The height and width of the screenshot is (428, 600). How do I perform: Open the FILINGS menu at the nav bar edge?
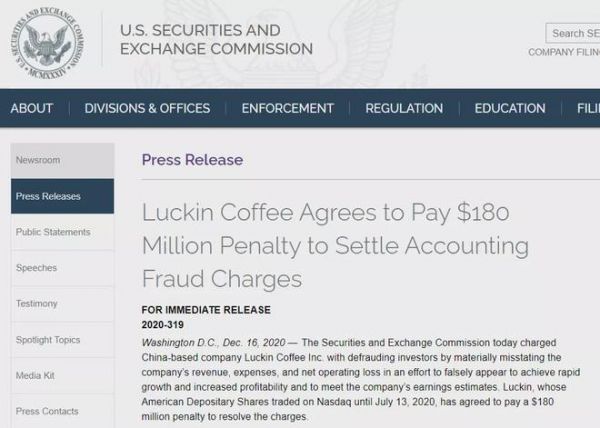587,108
